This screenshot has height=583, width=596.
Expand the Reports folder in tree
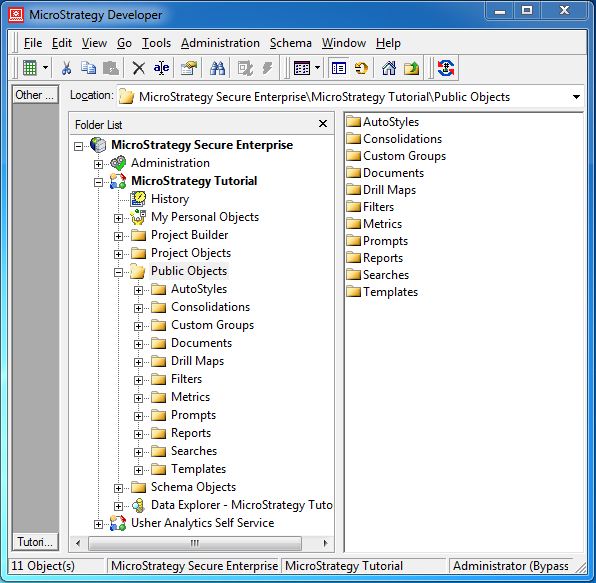[x=138, y=434]
